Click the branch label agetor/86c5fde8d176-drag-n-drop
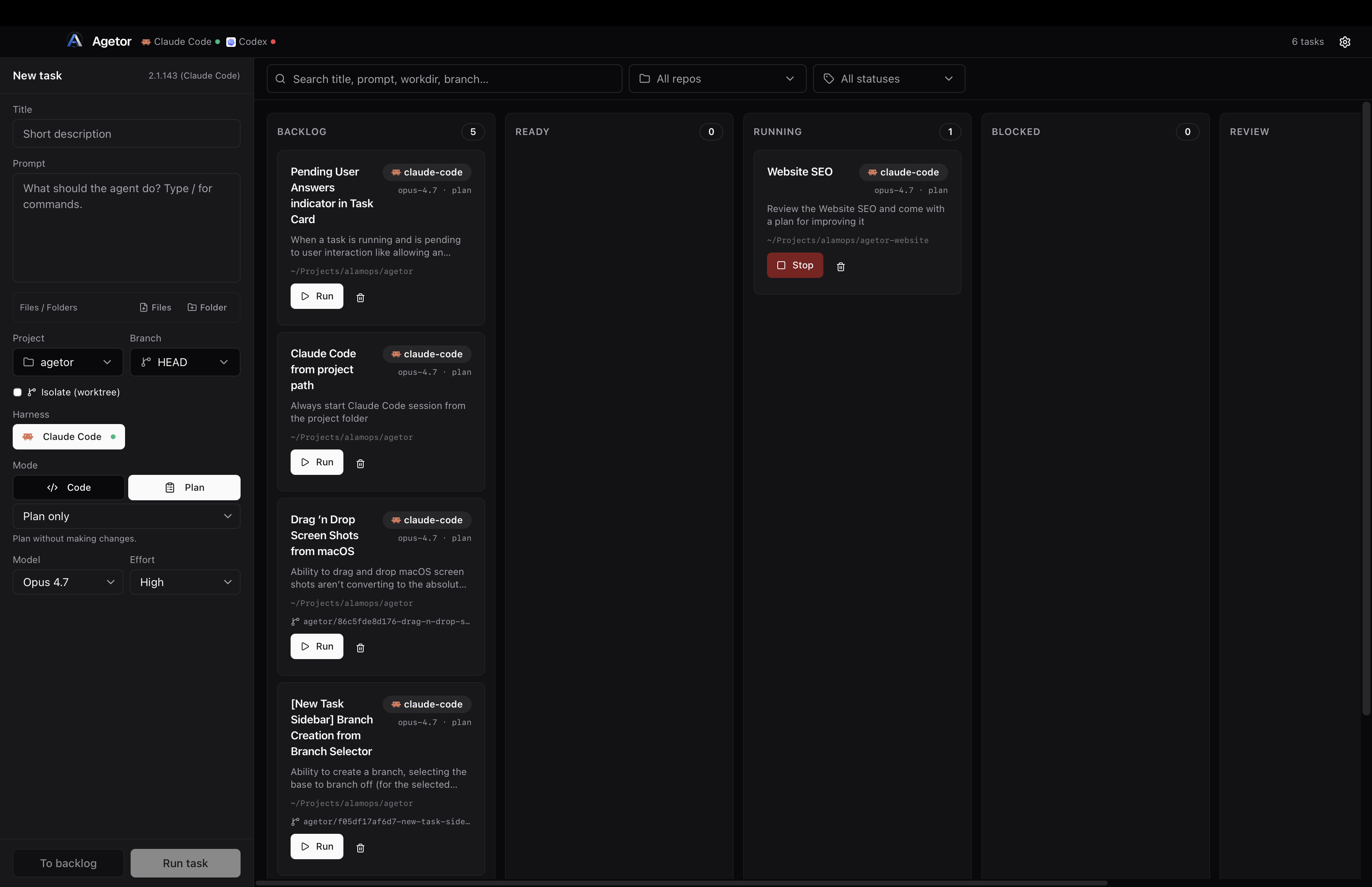Image resolution: width=1372 pixels, height=887 pixels. [x=381, y=621]
